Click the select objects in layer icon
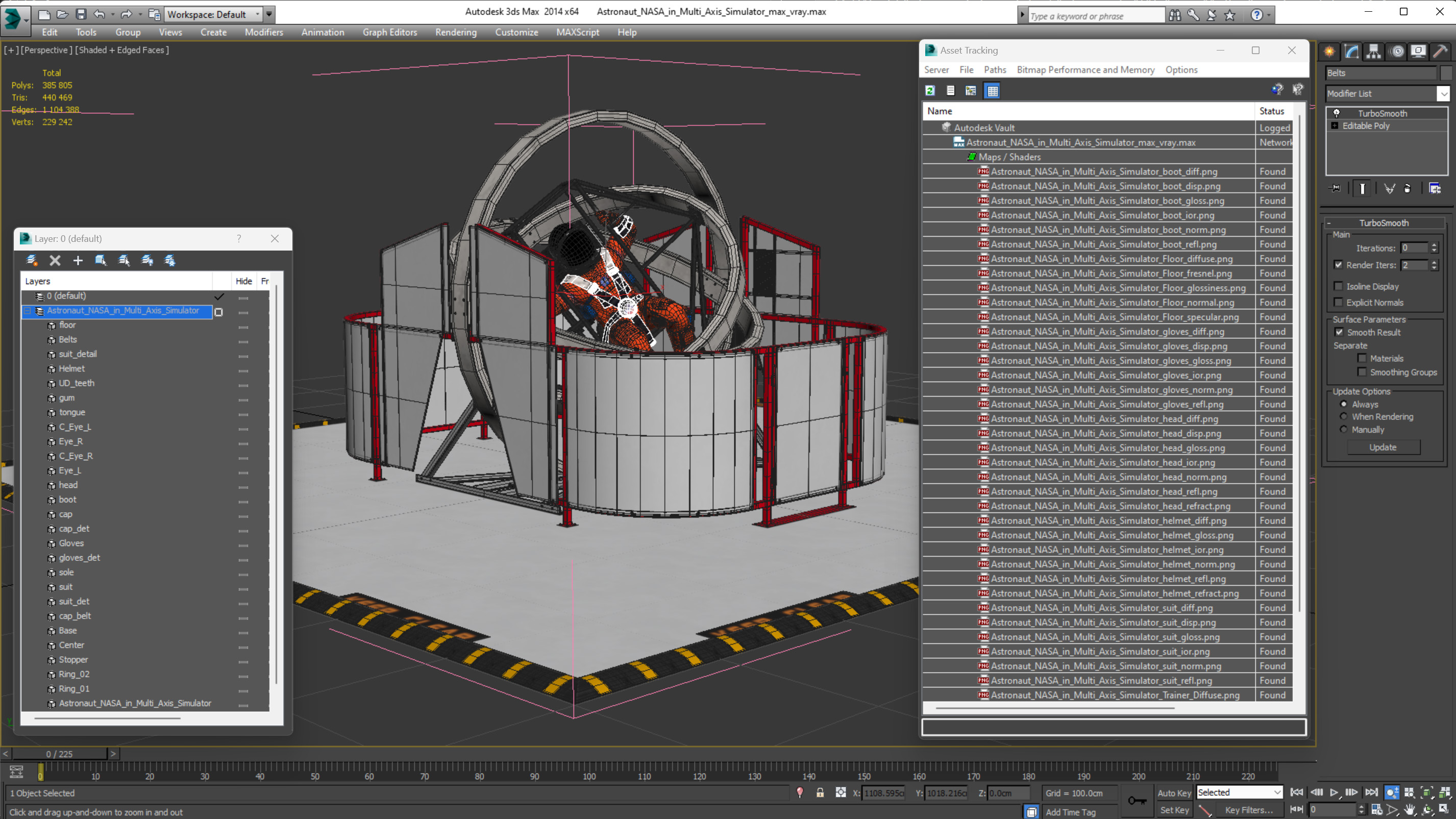This screenshot has width=1456, height=819. tap(101, 260)
